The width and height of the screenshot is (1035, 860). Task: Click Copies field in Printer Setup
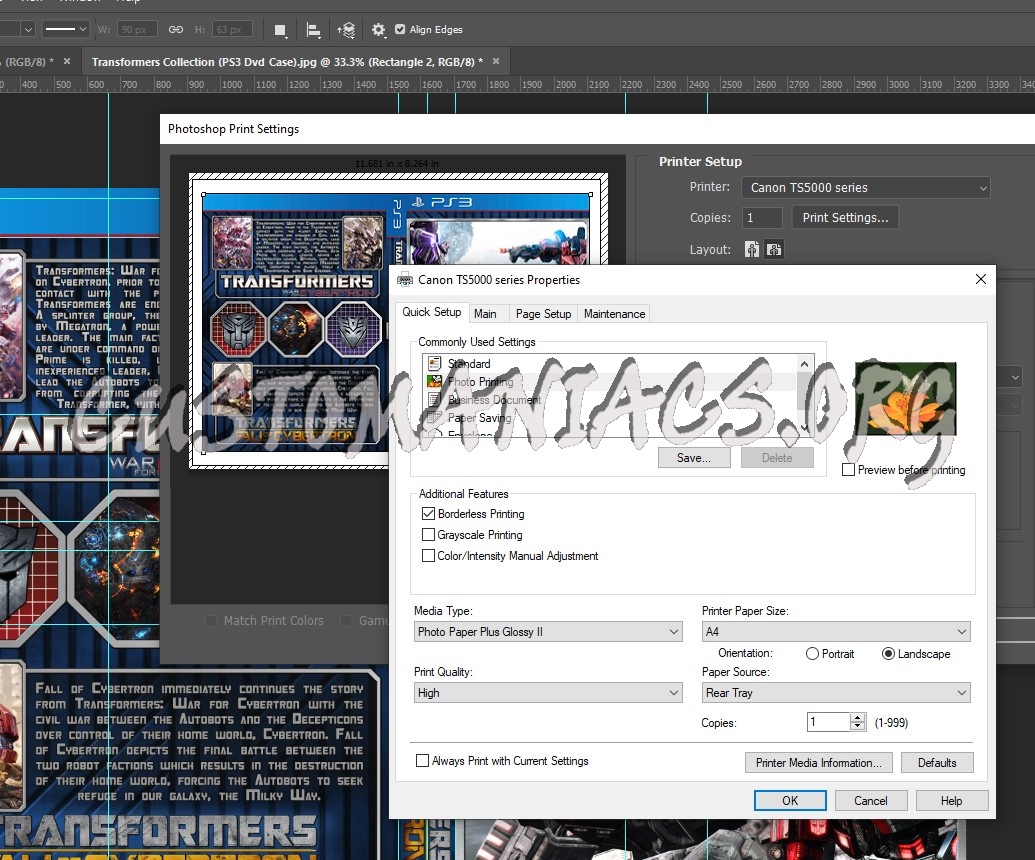click(762, 218)
